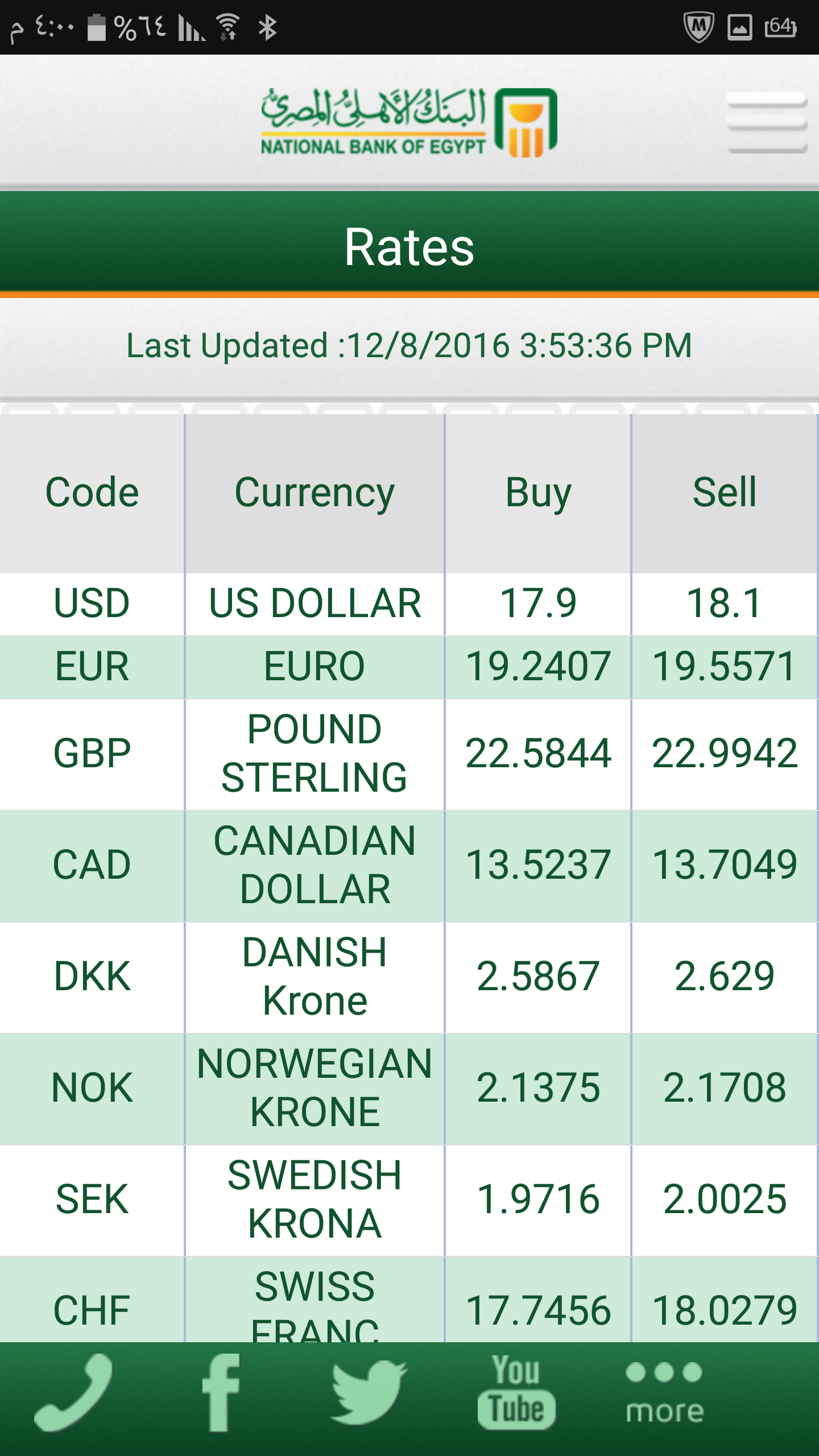Click the National Bank of Egypt logo
The width and height of the screenshot is (819, 1456).
[x=409, y=123]
